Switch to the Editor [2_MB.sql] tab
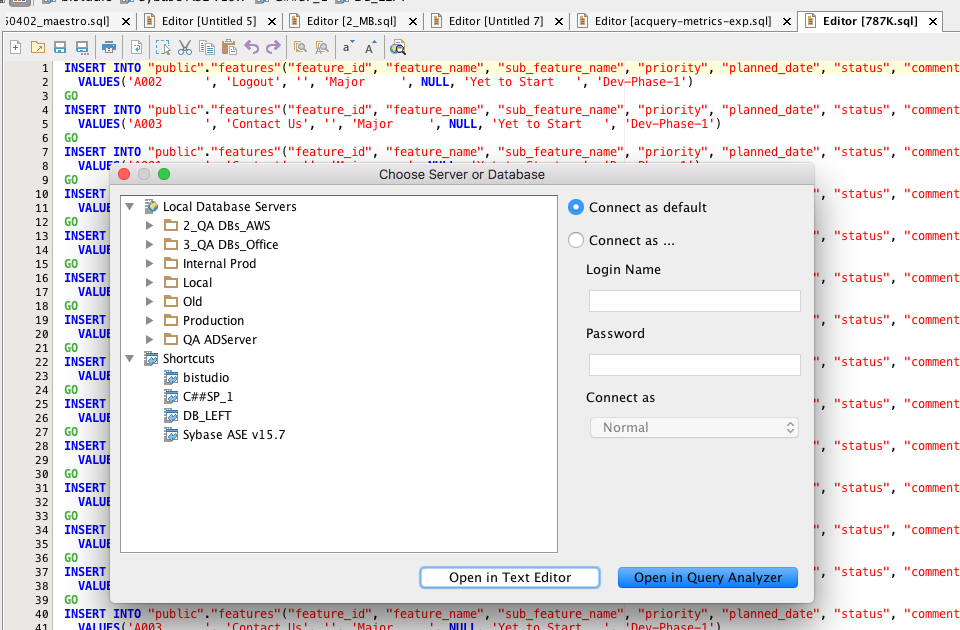The width and height of the screenshot is (960, 630). pos(351,21)
